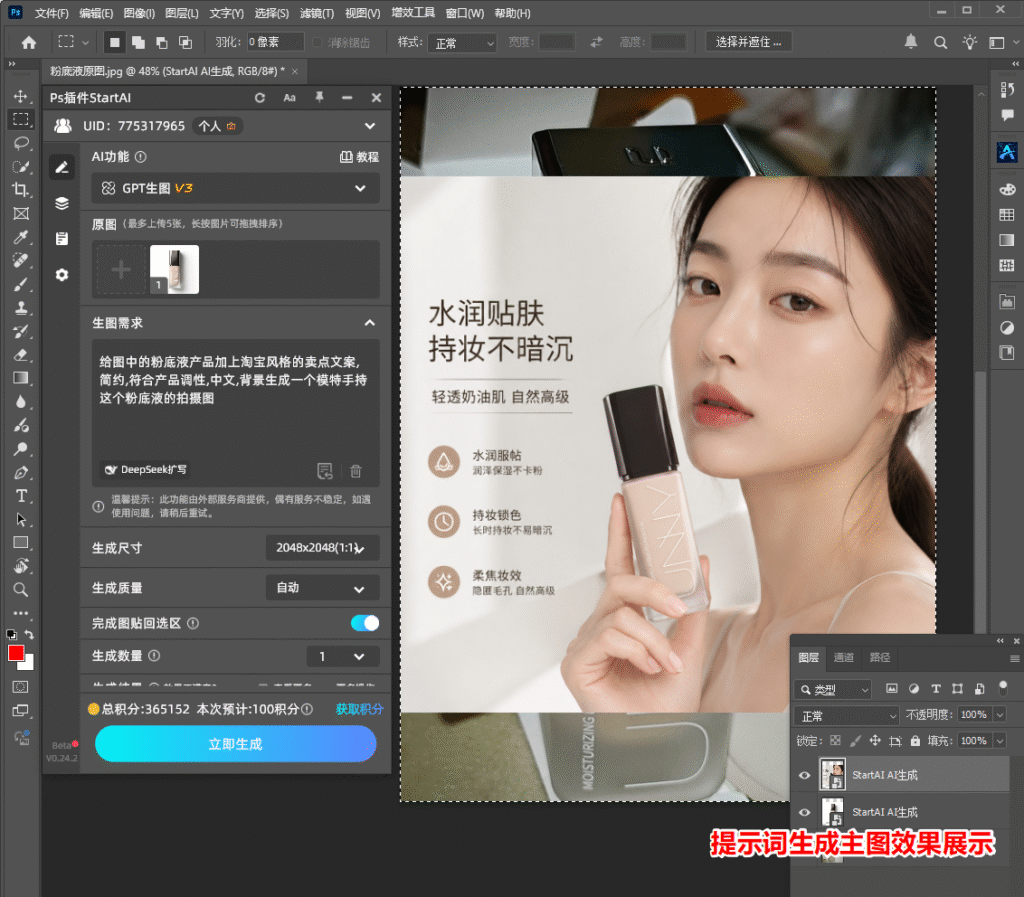Open the StartAI plugin icon in right dock
1024x897 pixels.
pyautogui.click(x=1007, y=151)
